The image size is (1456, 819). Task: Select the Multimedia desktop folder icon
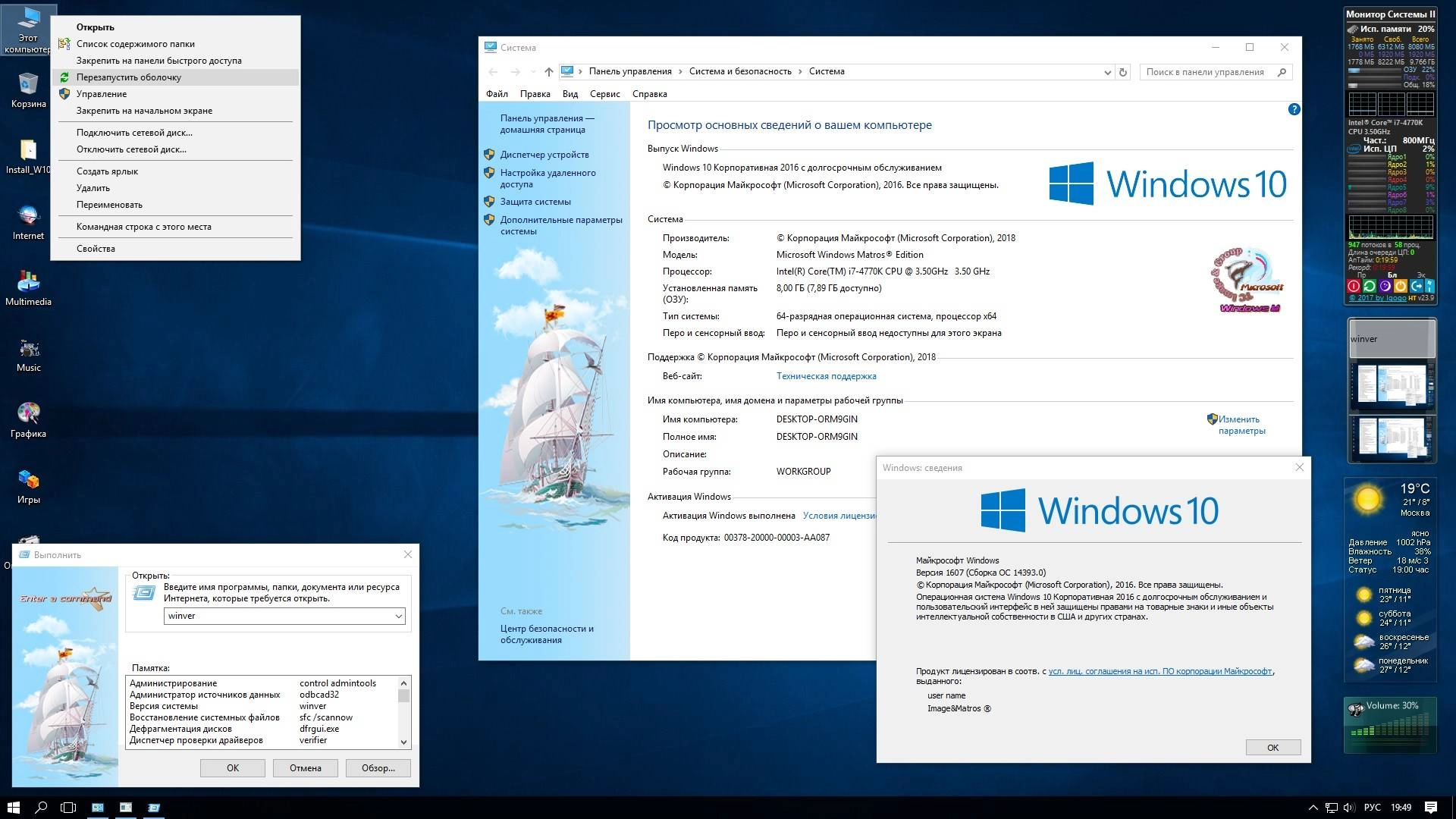pyautogui.click(x=28, y=288)
